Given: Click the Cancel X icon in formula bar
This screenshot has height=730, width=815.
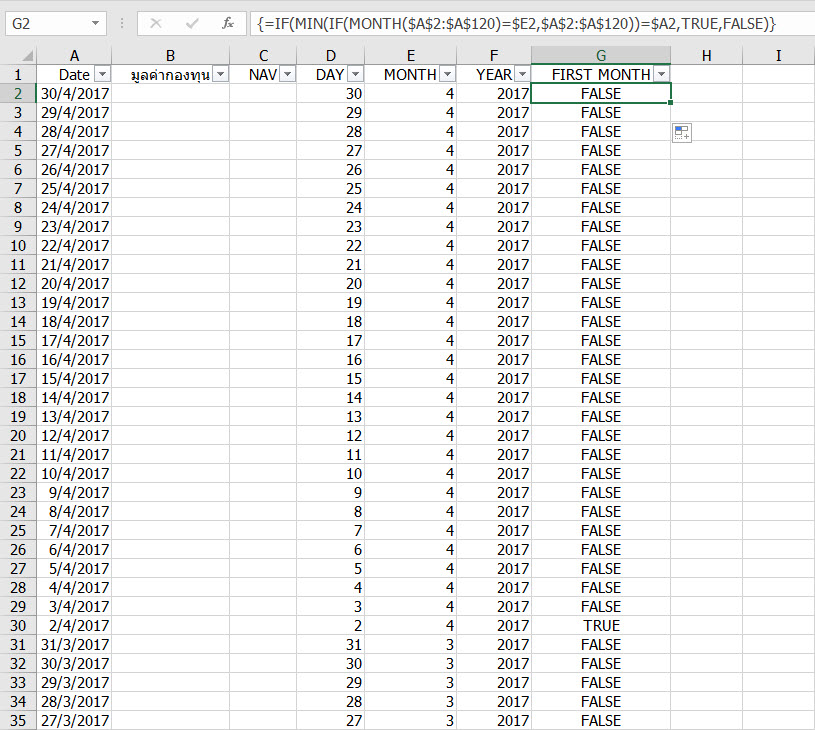Looking at the screenshot, I should tap(155, 23).
